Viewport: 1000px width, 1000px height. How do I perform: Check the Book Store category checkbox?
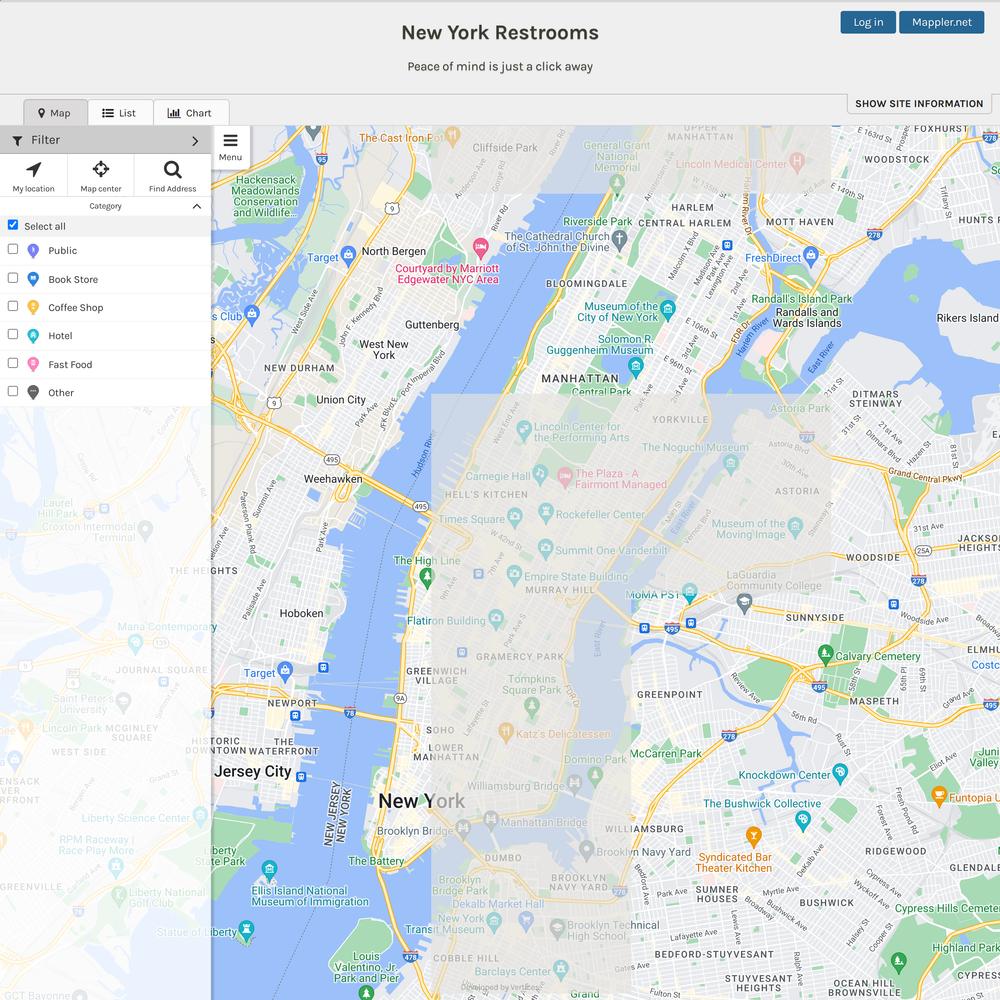(x=13, y=277)
